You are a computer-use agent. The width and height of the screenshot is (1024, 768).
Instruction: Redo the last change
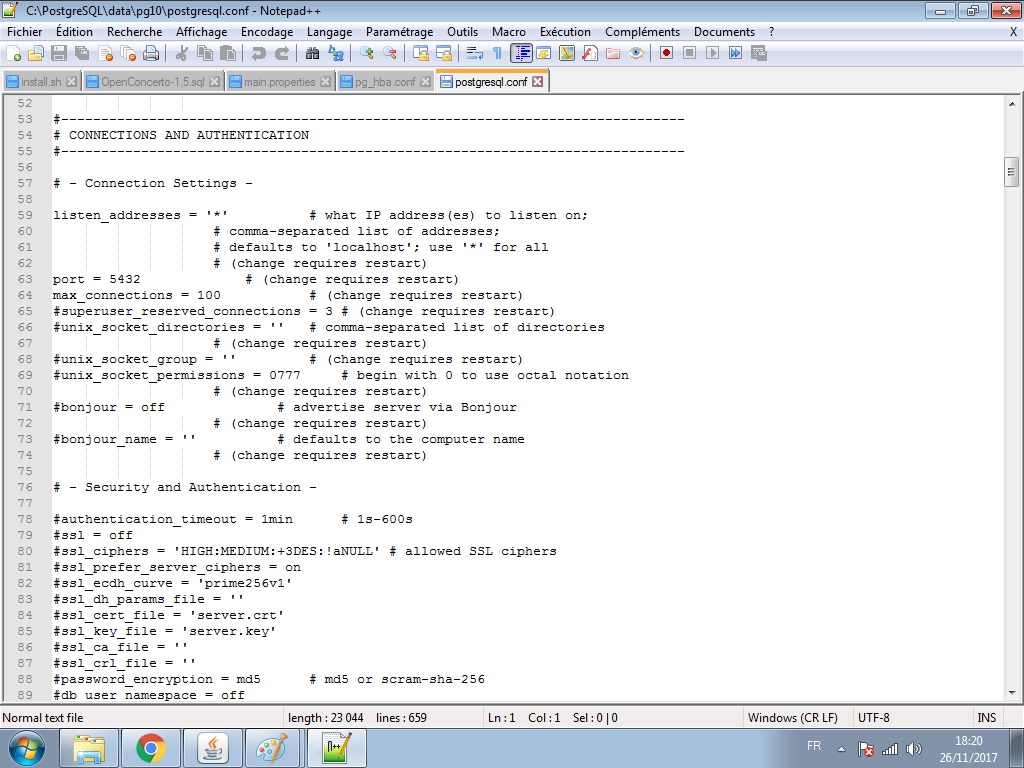[x=281, y=54]
